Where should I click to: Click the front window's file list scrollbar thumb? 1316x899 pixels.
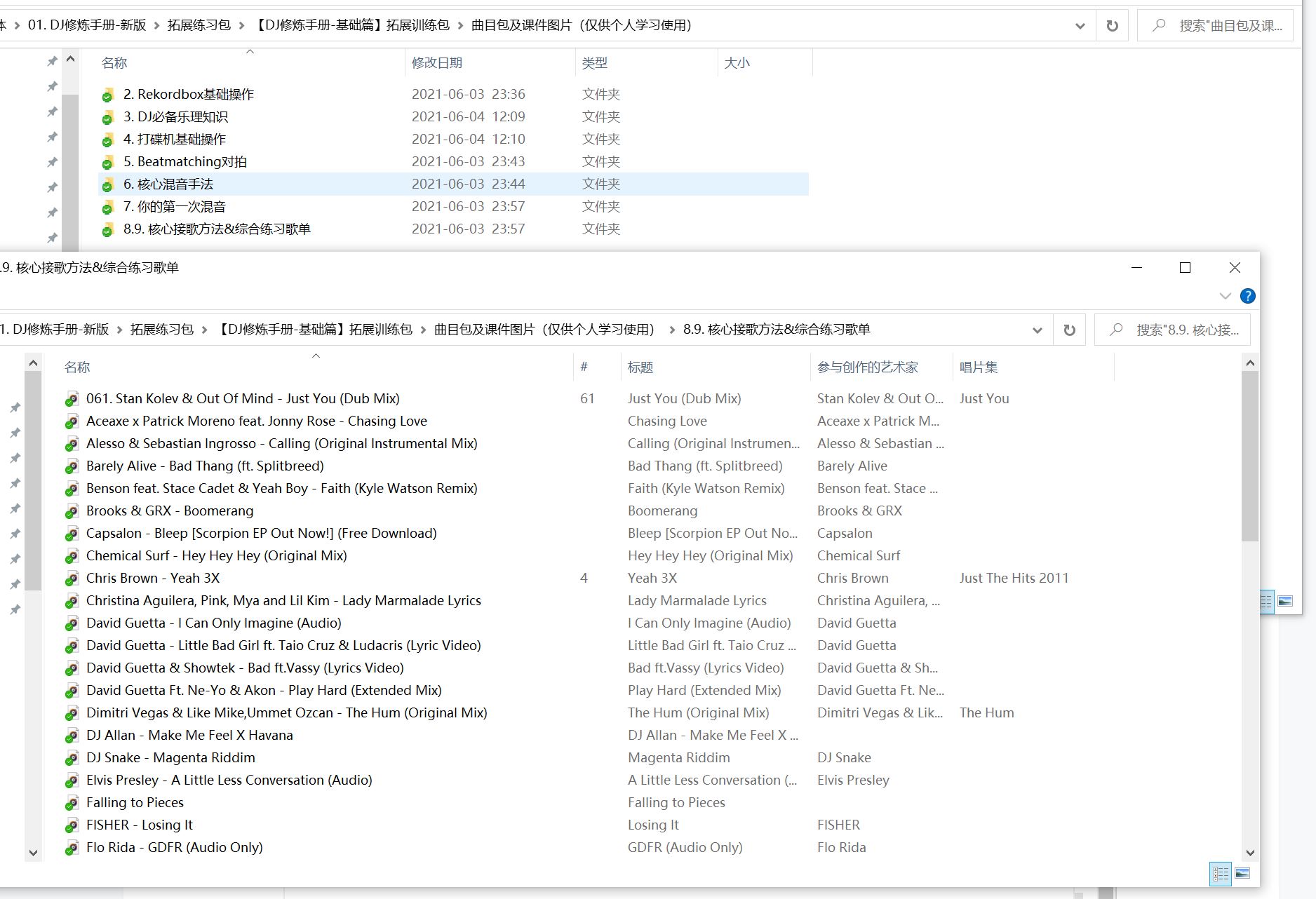coord(1250,456)
